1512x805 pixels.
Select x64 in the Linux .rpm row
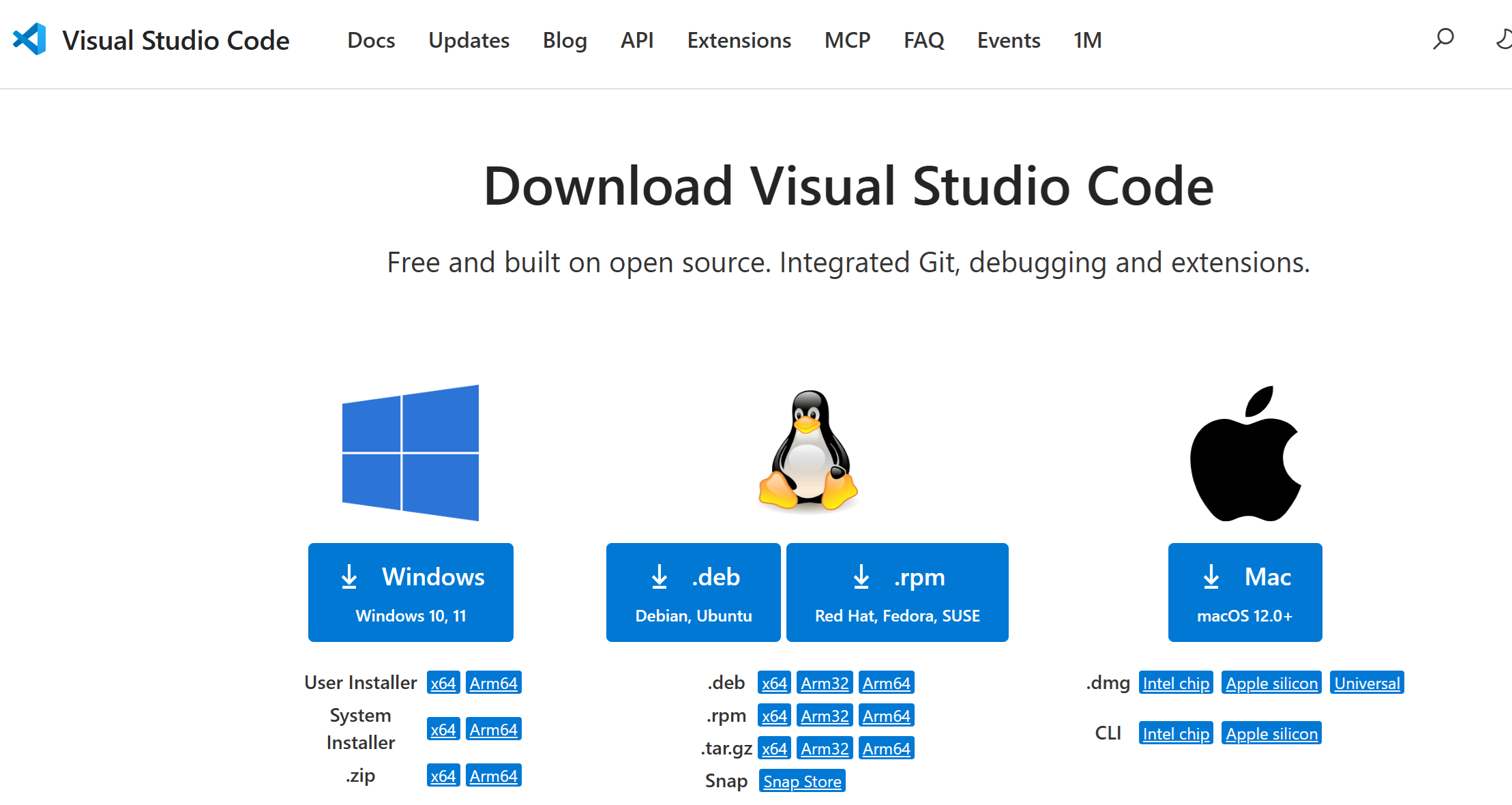[x=775, y=716]
